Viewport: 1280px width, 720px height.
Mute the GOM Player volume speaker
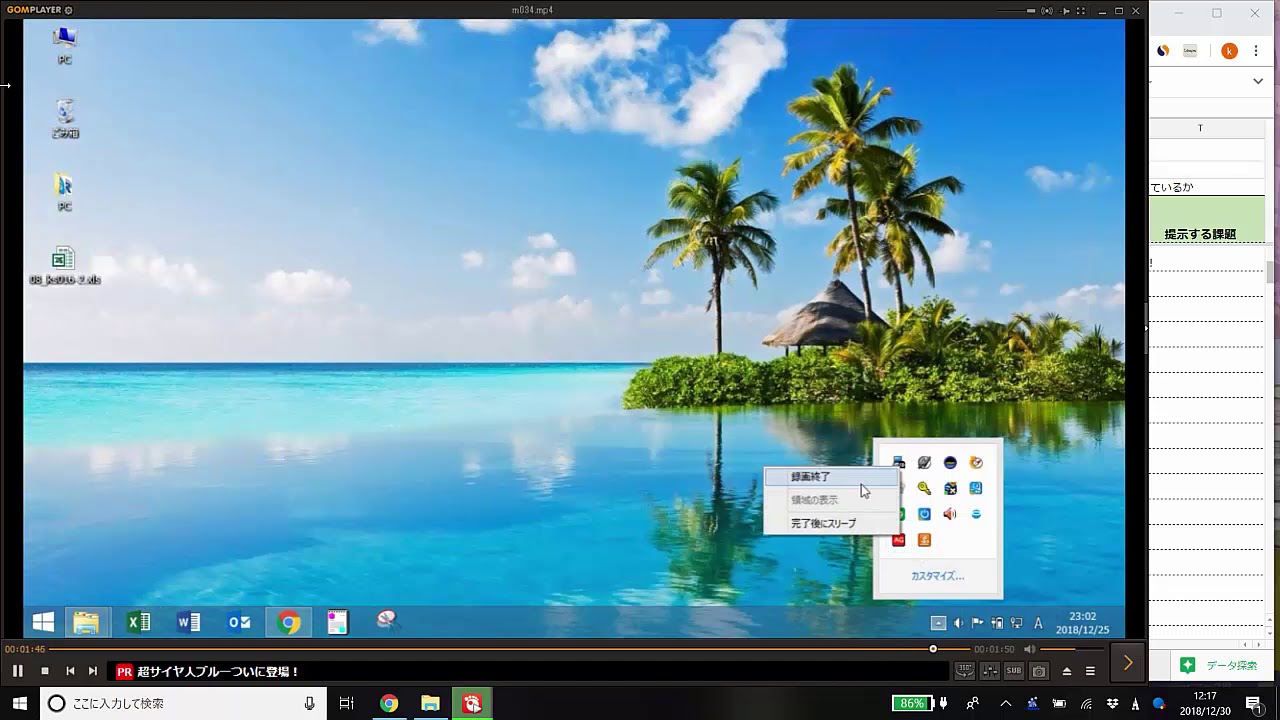click(x=1029, y=649)
